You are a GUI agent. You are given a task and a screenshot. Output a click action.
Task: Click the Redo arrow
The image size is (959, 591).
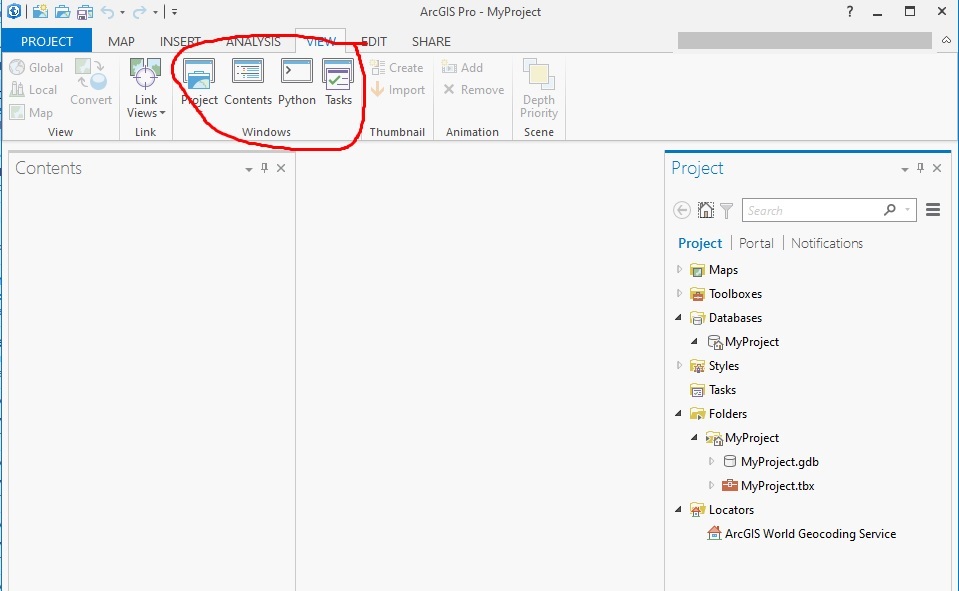coord(140,12)
